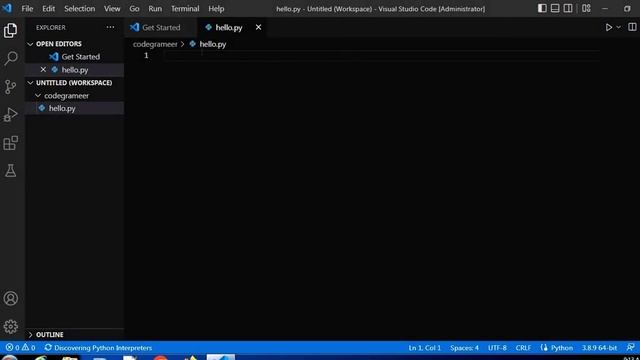Open the Terminal menu
Screen dimensions: 640x360
(185, 9)
